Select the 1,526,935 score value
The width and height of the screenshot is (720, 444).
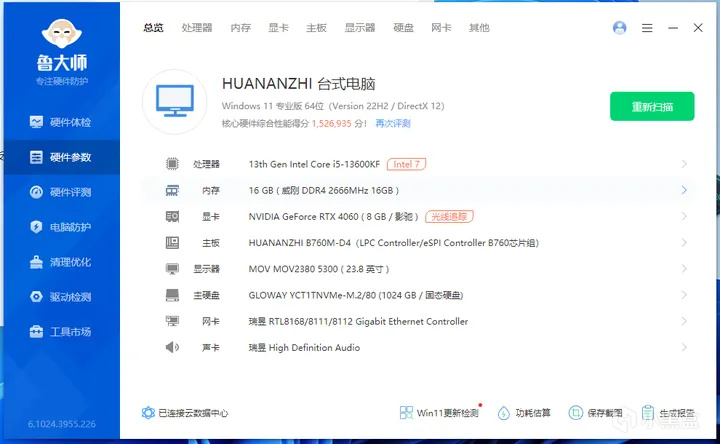click(332, 124)
